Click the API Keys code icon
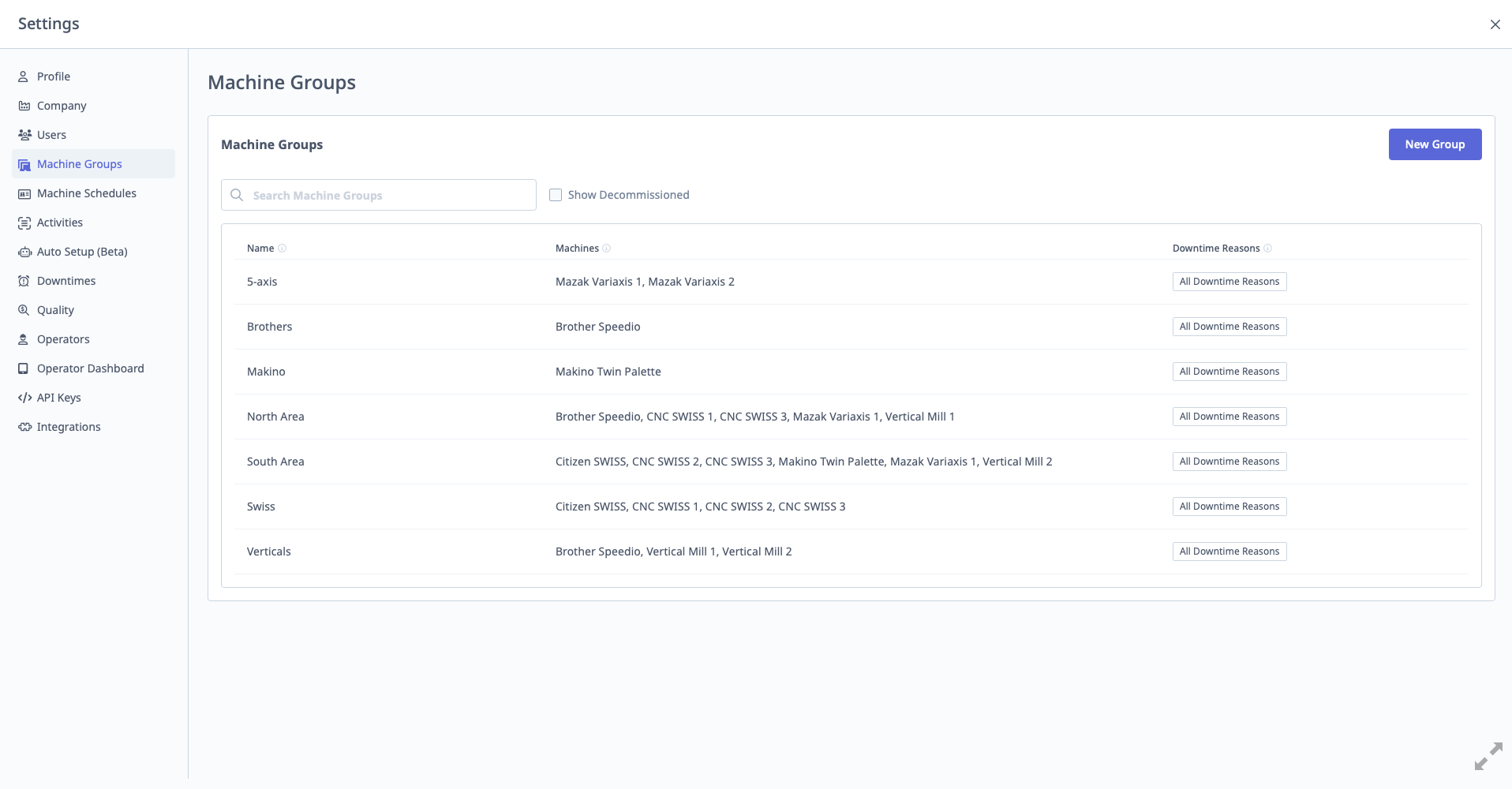 tap(24, 397)
